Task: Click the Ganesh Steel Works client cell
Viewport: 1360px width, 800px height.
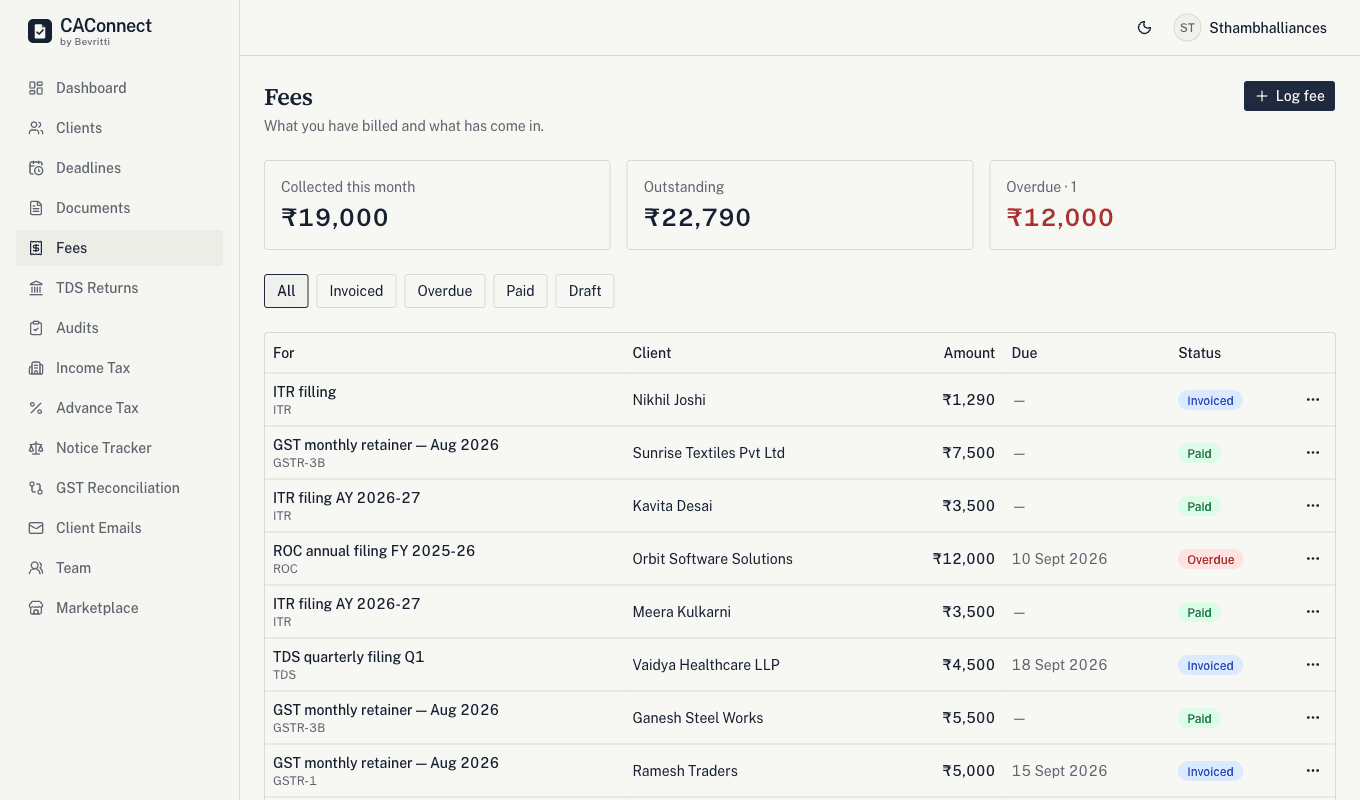Action: click(698, 718)
